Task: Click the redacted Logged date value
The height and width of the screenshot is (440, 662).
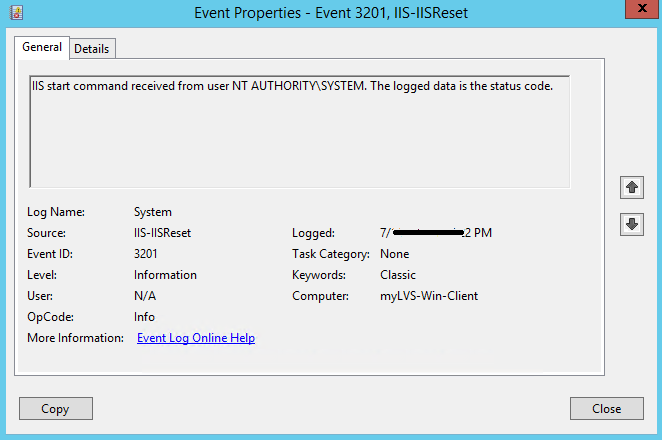Action: [x=436, y=233]
